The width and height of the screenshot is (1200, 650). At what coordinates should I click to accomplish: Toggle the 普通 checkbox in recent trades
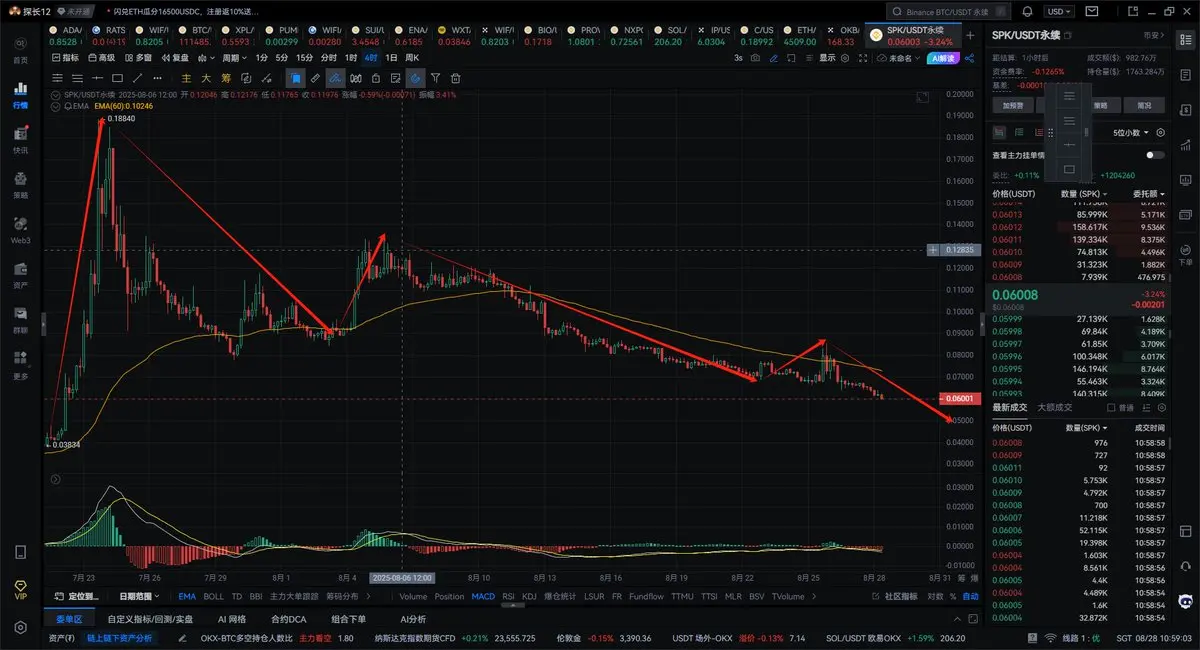click(x=1112, y=407)
